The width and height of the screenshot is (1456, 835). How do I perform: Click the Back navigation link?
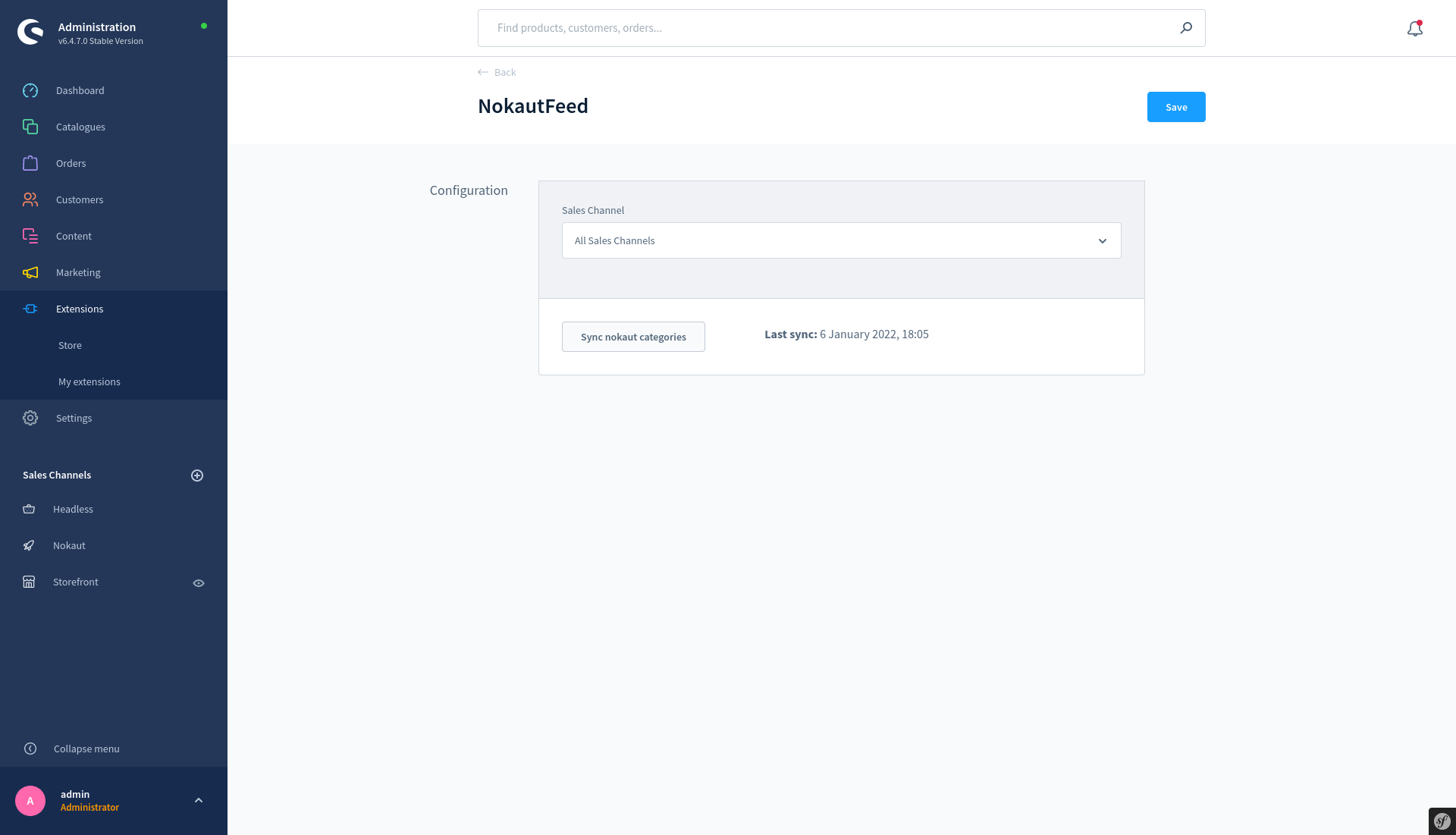(x=497, y=72)
